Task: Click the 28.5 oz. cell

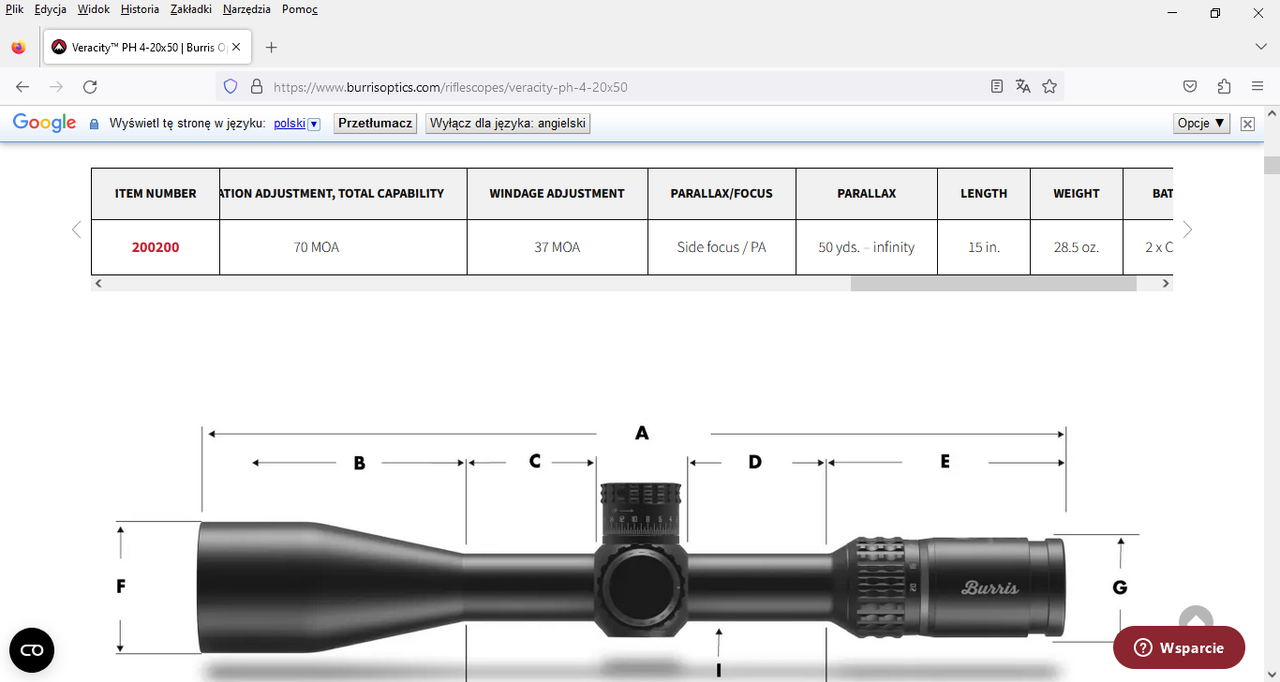Action: 1076,247
